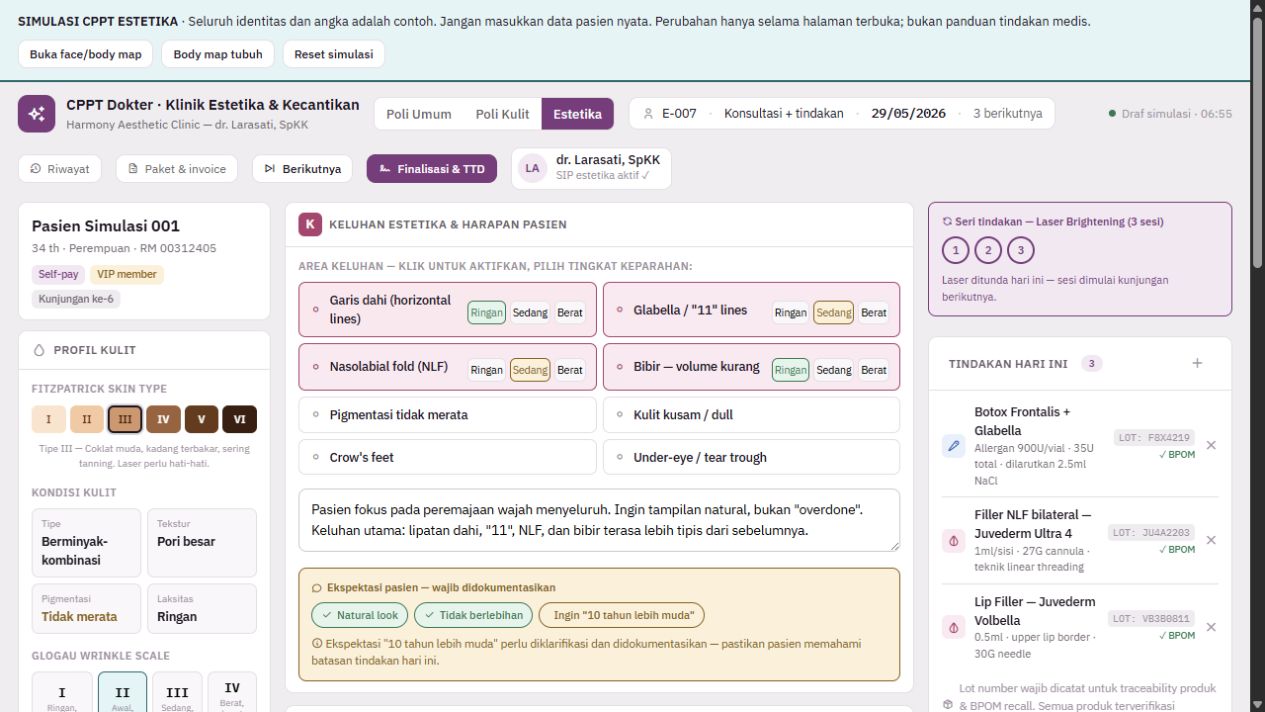Viewport: 1265px width, 712px height.
Task: Set Glabella severity to Berat
Action: pyautogui.click(x=874, y=313)
